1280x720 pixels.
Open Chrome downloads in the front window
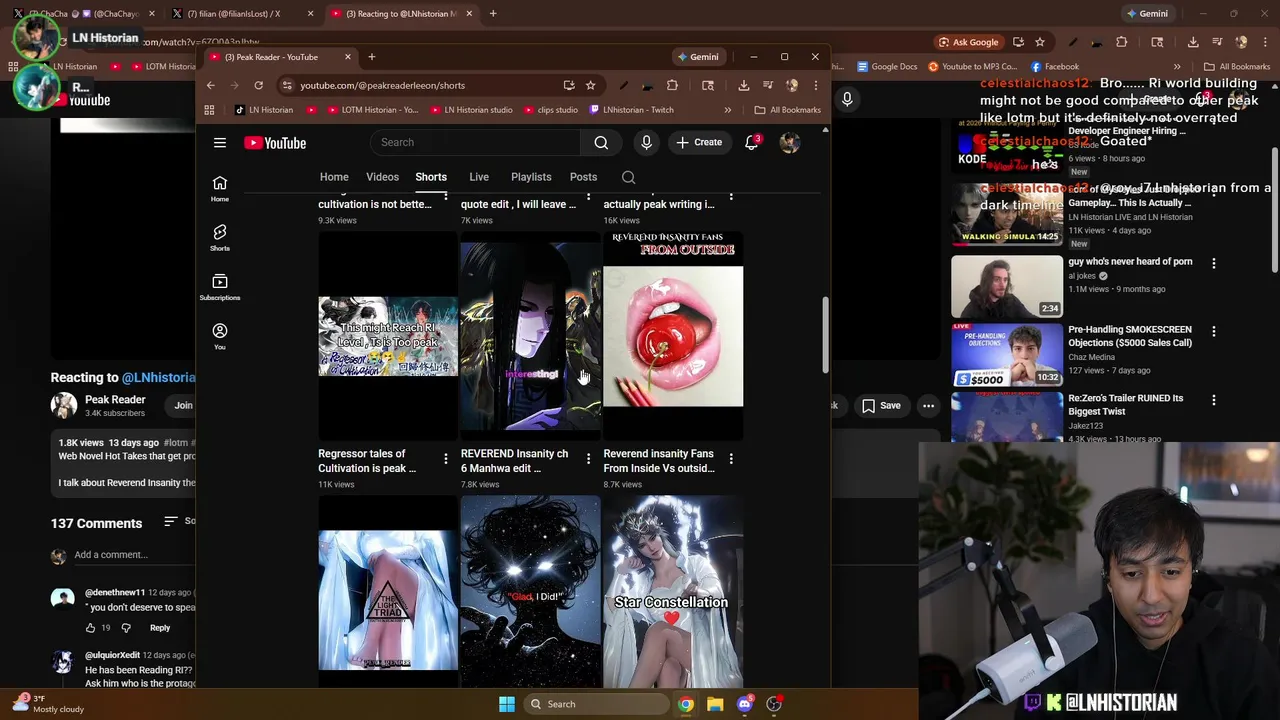tap(743, 85)
